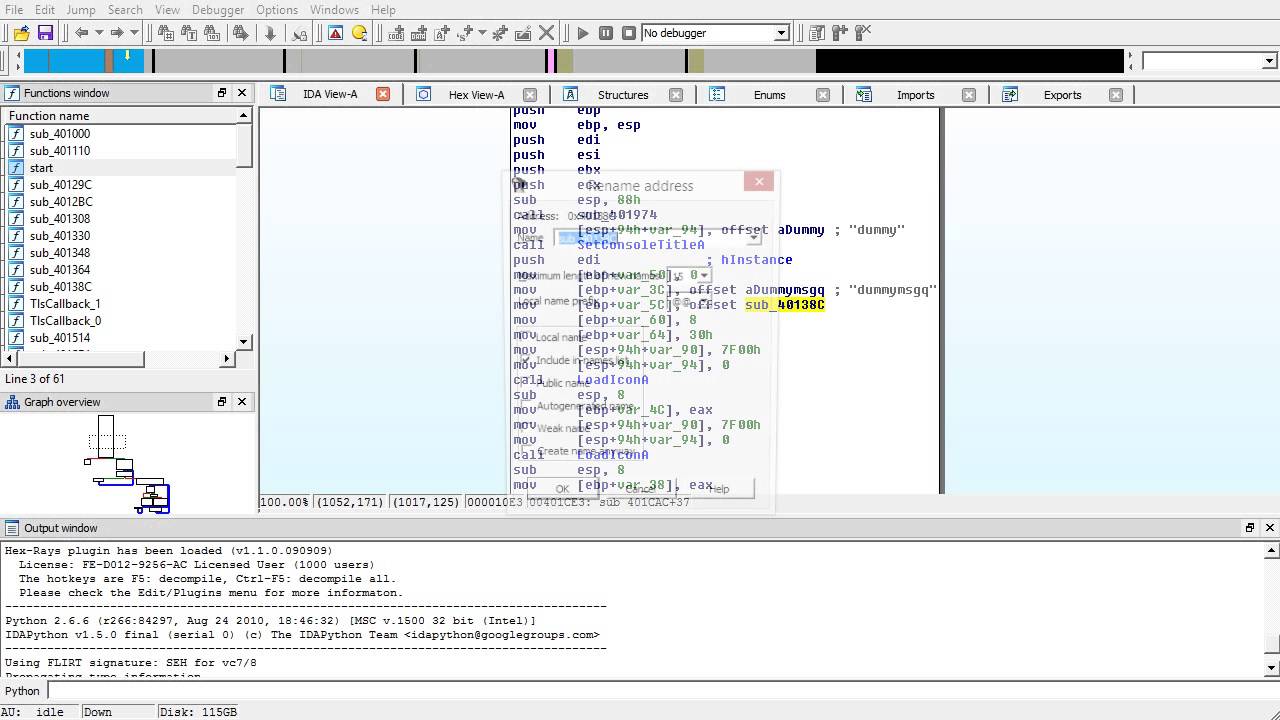1280x720 pixels.
Task: Open the back-history dropdown arrow
Action: pyautogui.click(x=99, y=33)
